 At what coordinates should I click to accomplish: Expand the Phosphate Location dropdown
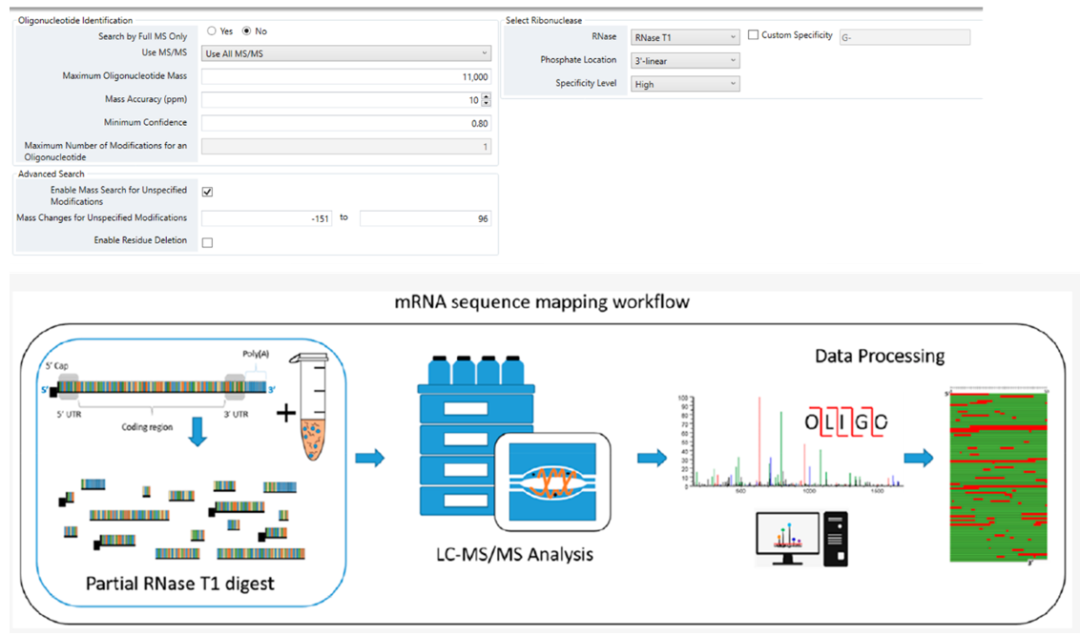coord(685,61)
